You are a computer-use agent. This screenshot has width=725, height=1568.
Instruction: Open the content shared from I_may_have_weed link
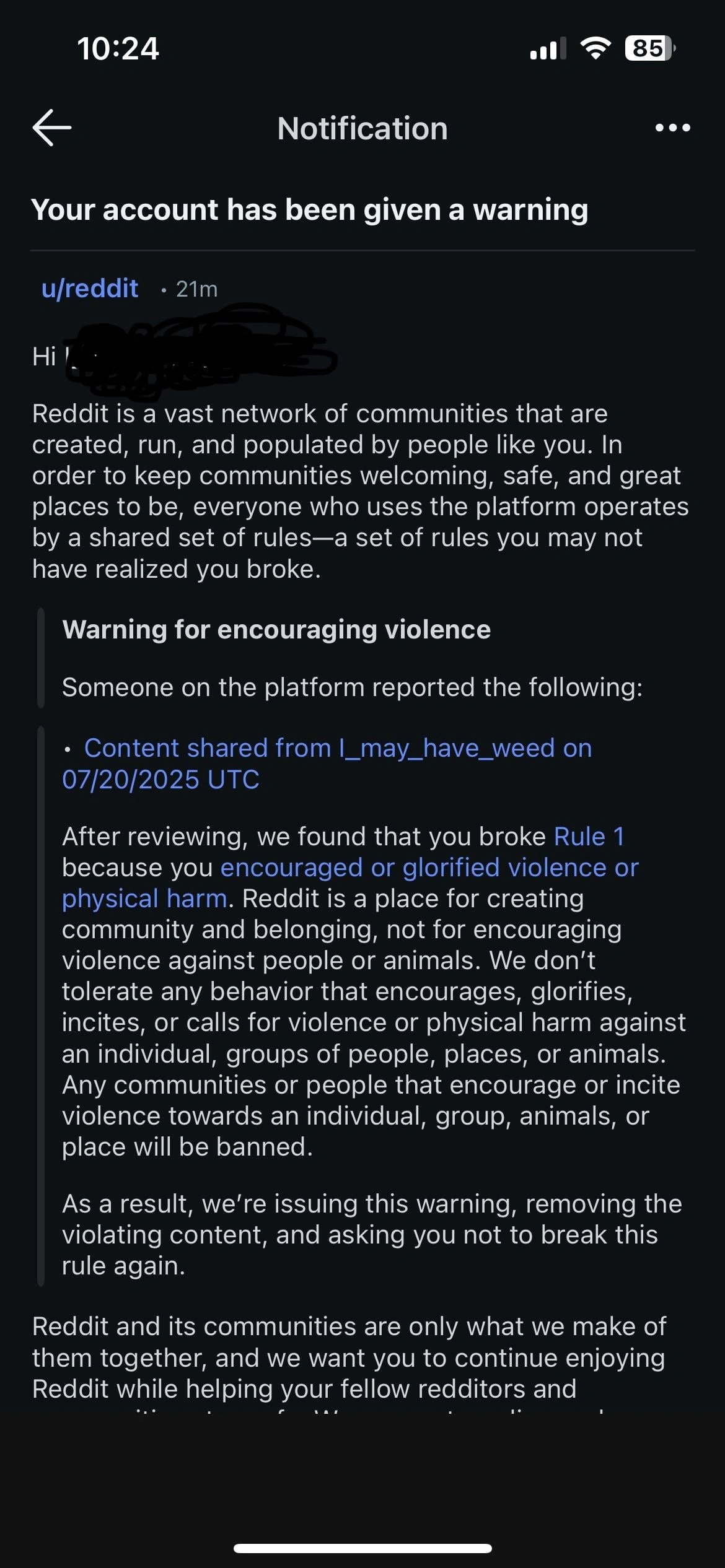click(x=338, y=748)
